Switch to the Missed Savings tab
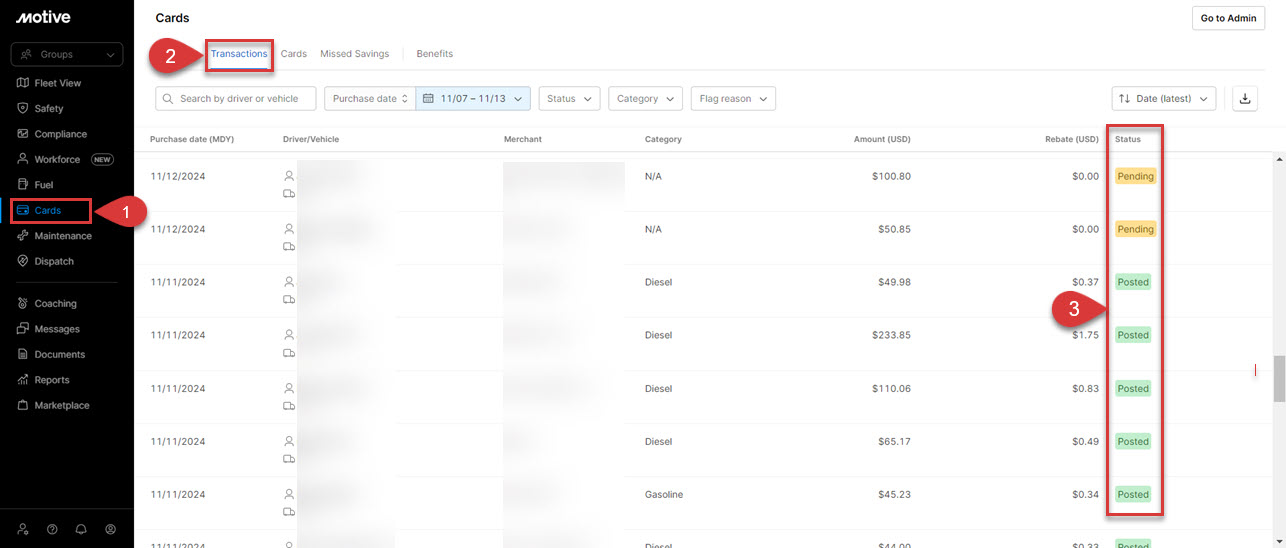The height and width of the screenshot is (548, 1286). (x=354, y=54)
